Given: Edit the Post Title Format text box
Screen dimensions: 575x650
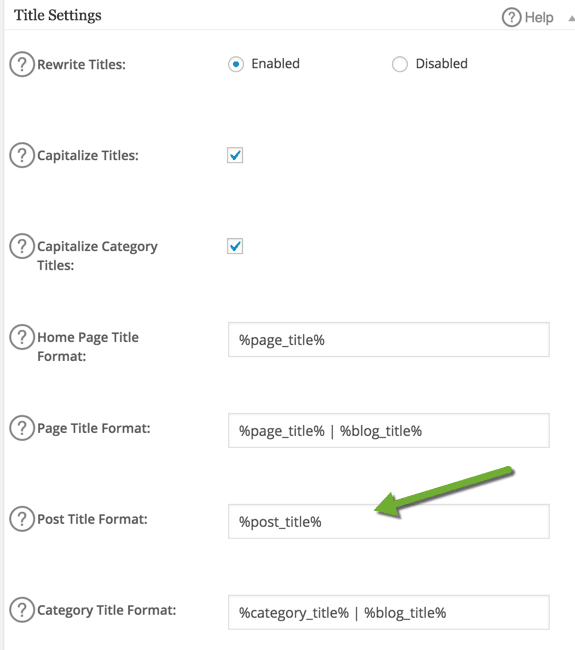Looking at the screenshot, I should 389,521.
